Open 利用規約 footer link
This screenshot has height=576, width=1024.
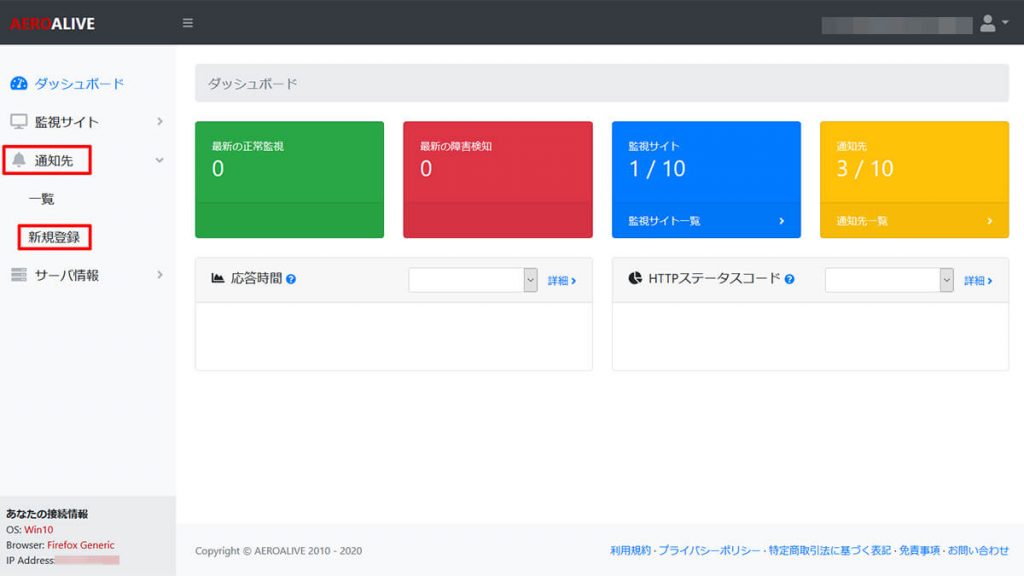point(630,551)
